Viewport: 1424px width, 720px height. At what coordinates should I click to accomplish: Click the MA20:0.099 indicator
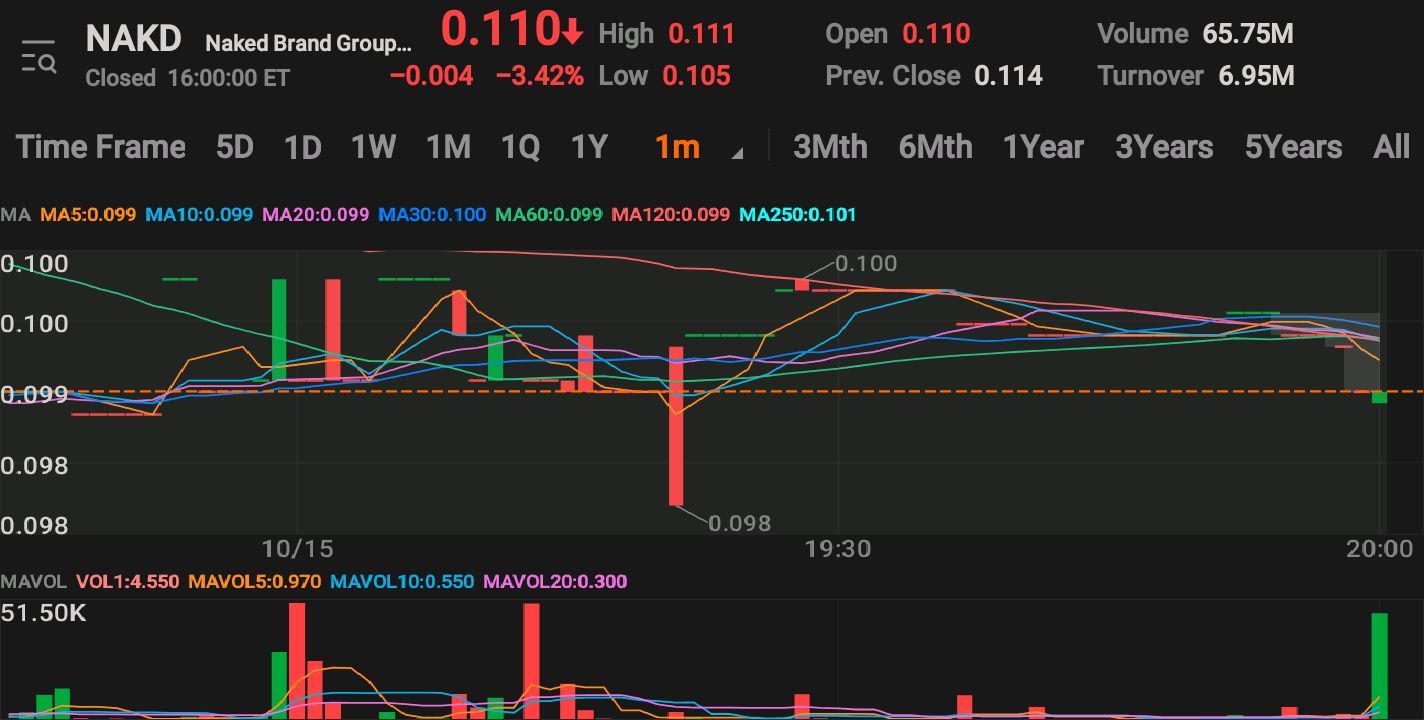click(315, 214)
